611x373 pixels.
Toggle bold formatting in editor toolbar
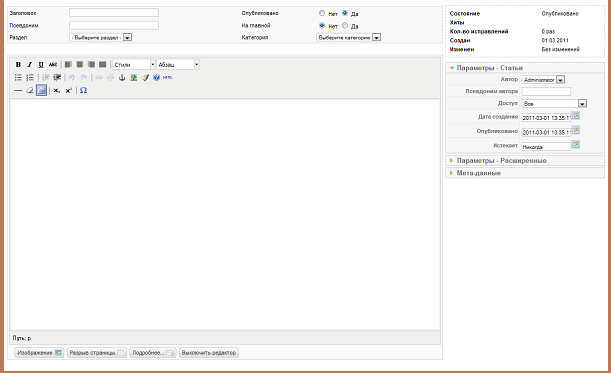(18, 65)
